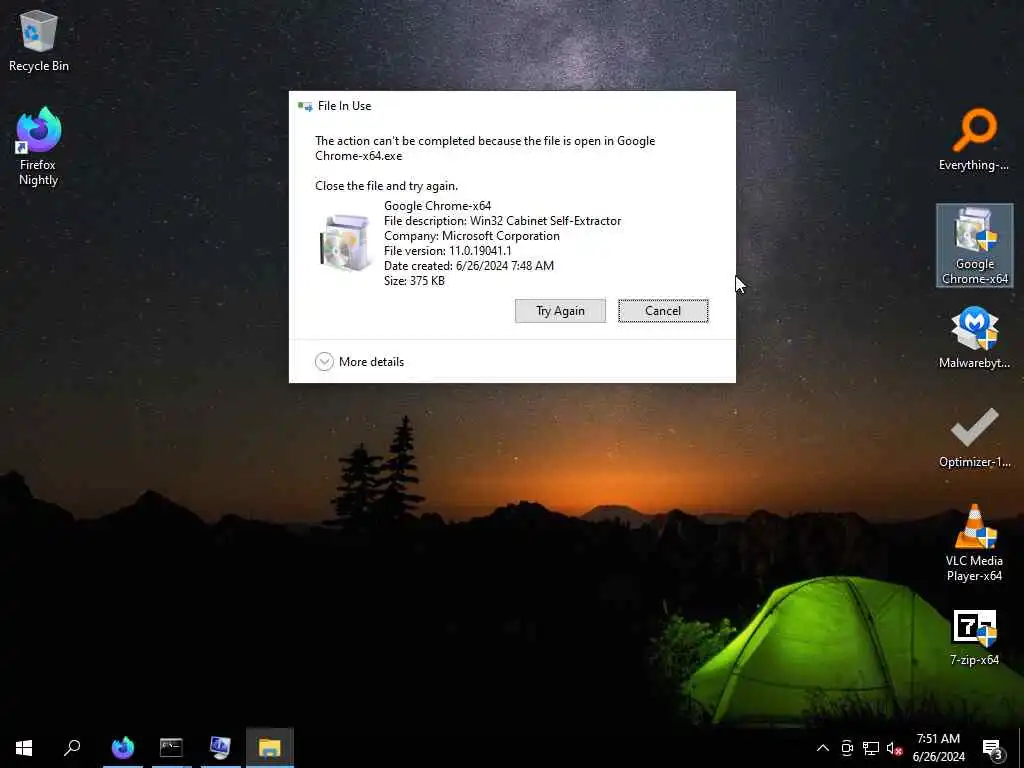Click "Date created: 6/26/2024 7:48 AM" text

coord(469,266)
